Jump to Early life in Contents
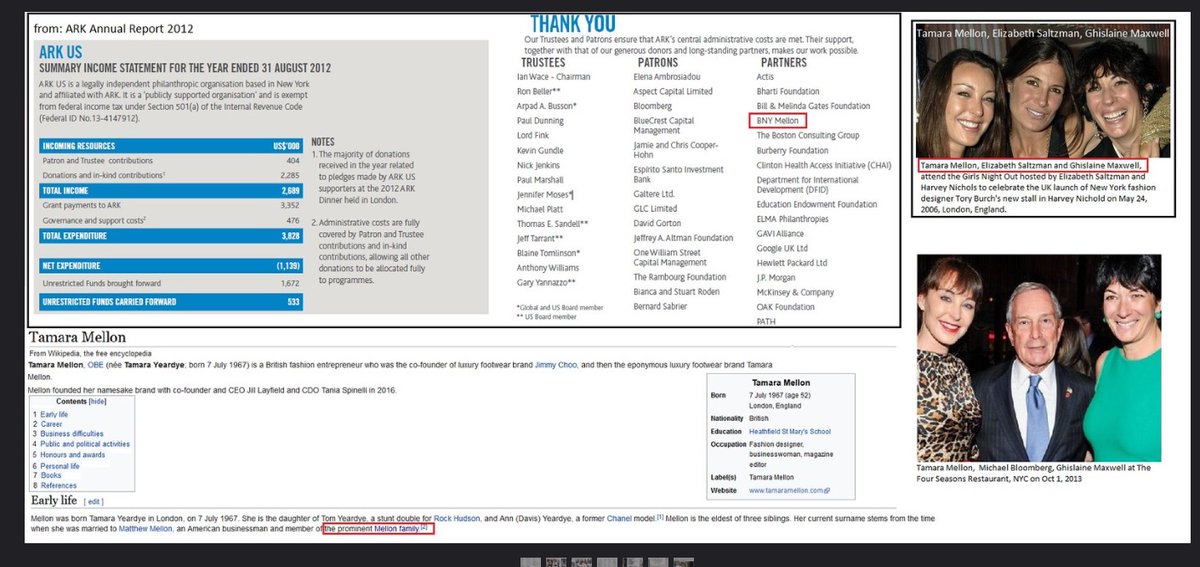The width and height of the screenshot is (1200, 567). tap(54, 414)
